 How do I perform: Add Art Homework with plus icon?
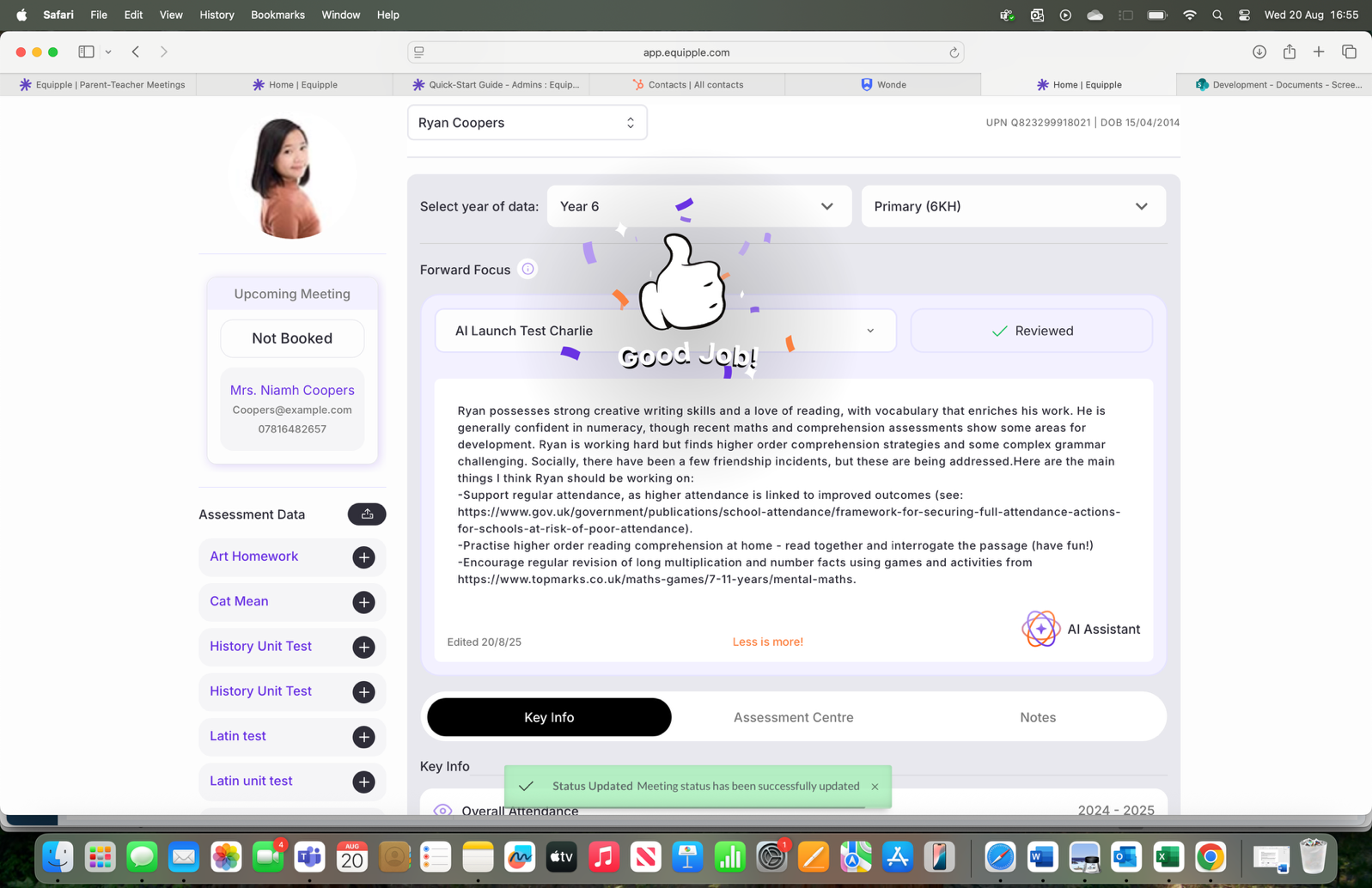coord(363,557)
